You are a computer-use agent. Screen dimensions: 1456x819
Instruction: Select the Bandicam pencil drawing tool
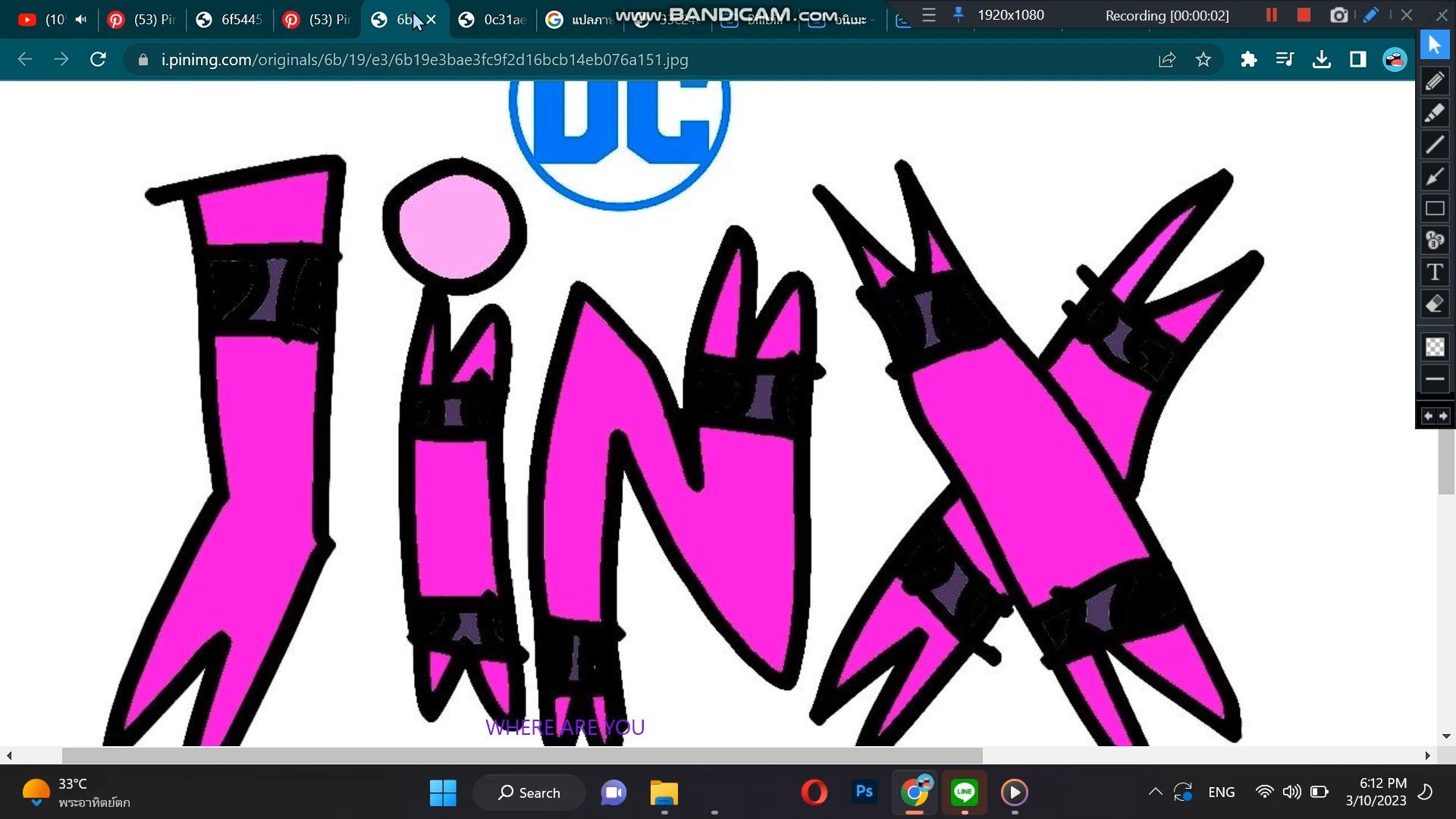tap(1434, 81)
